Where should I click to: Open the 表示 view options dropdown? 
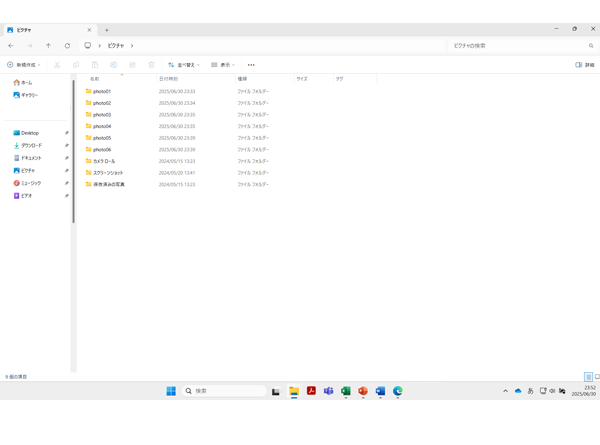[222, 65]
